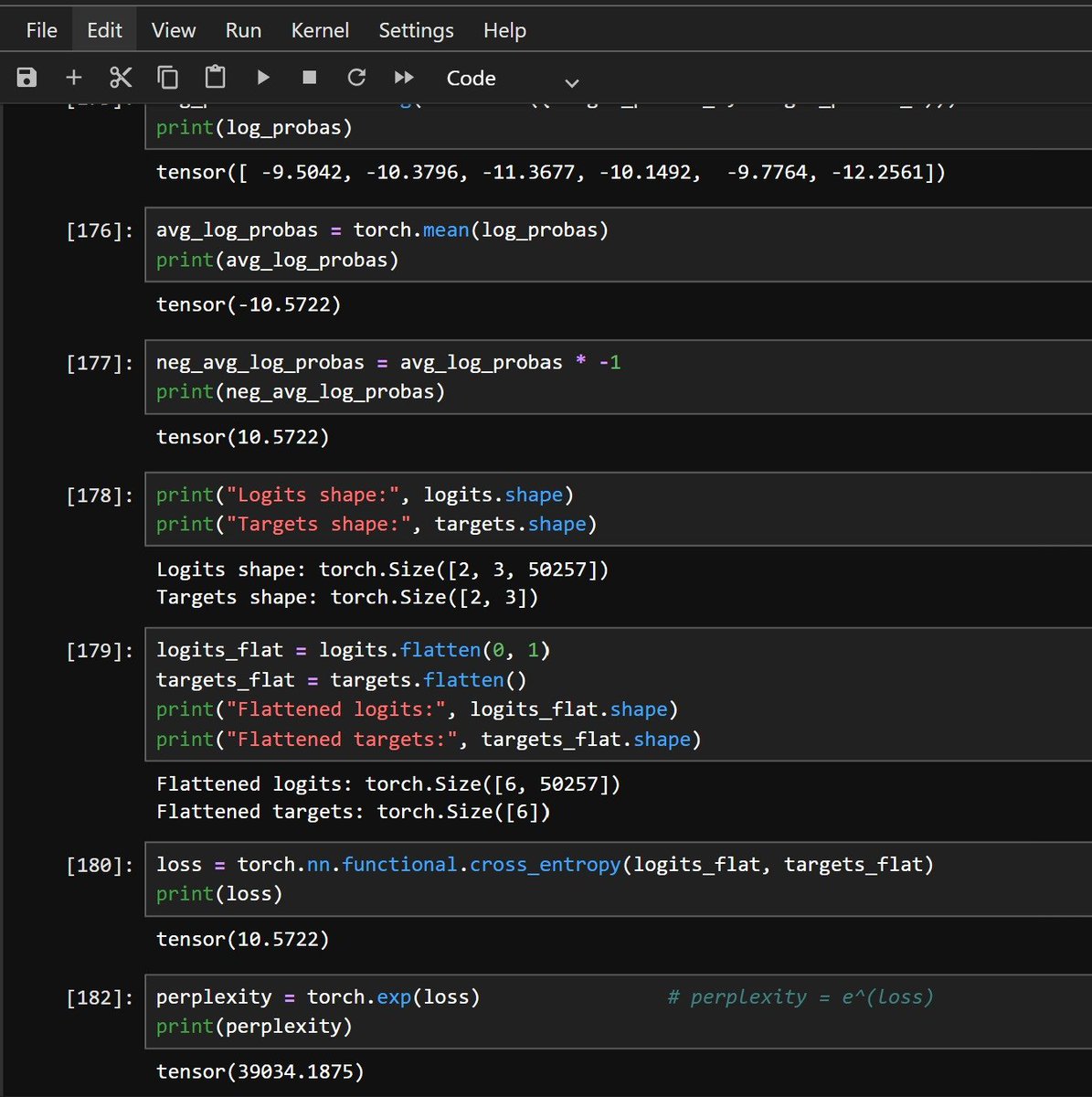Screen dimensions: 1092x1097
Task: Click the tensor(10.5722) output under cell 180
Action: click(243, 939)
